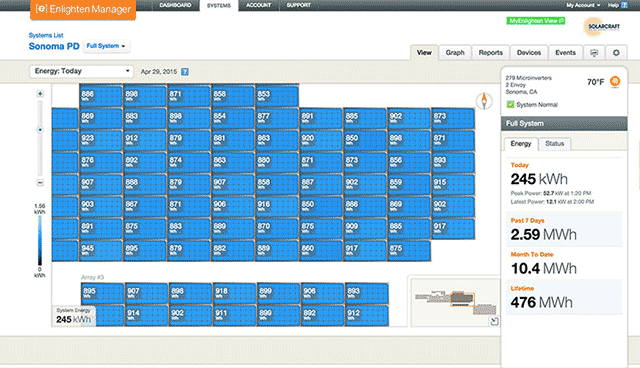Click the Enlighten Manager logo
The width and height of the screenshot is (640, 368).
pos(83,9)
